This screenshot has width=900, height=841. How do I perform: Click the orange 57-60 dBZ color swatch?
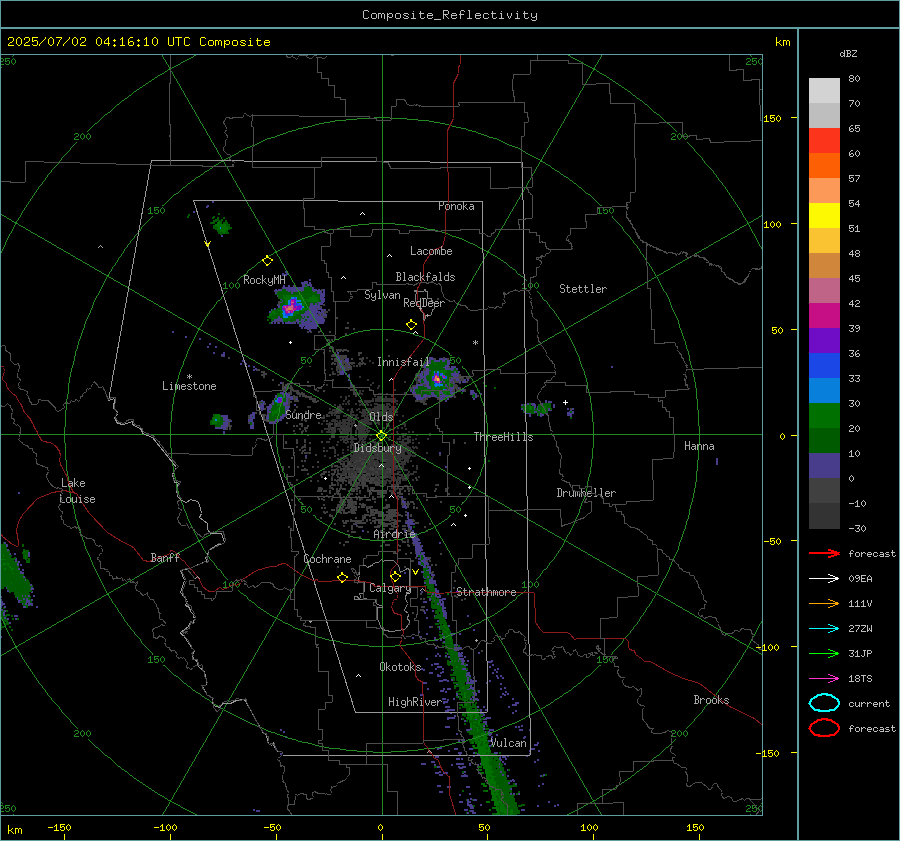[x=824, y=166]
